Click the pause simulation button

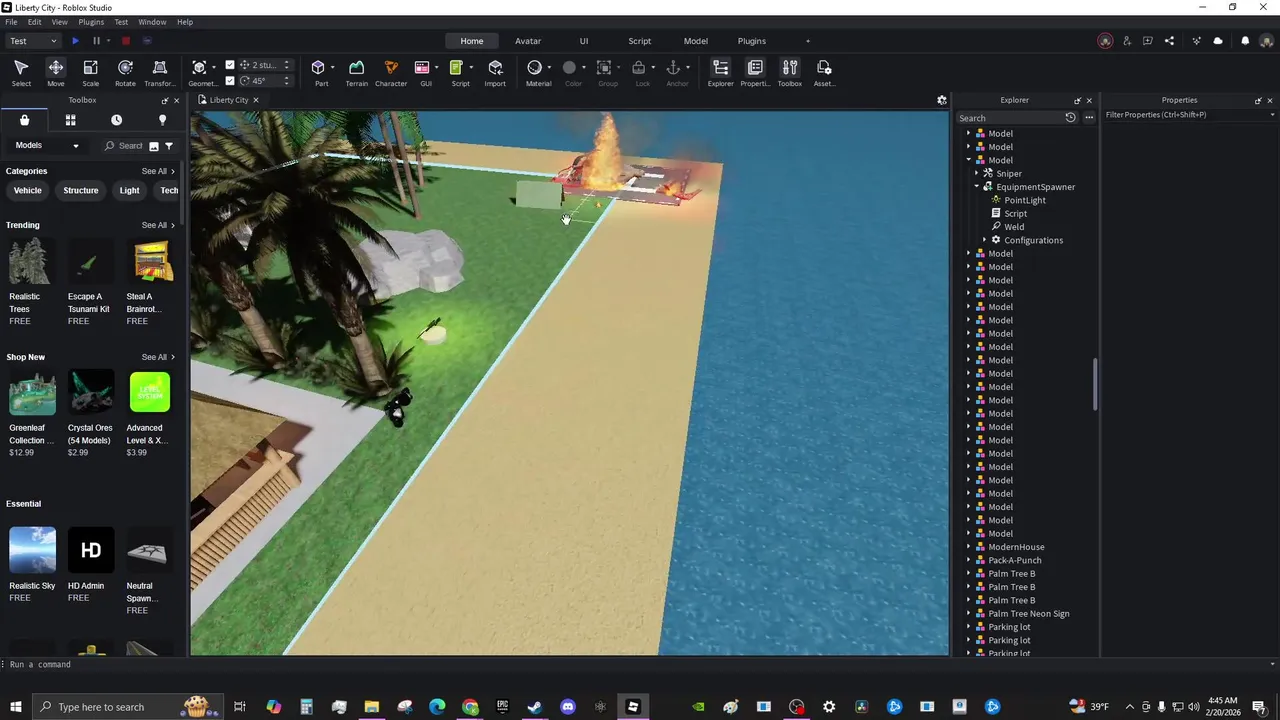coord(96,41)
